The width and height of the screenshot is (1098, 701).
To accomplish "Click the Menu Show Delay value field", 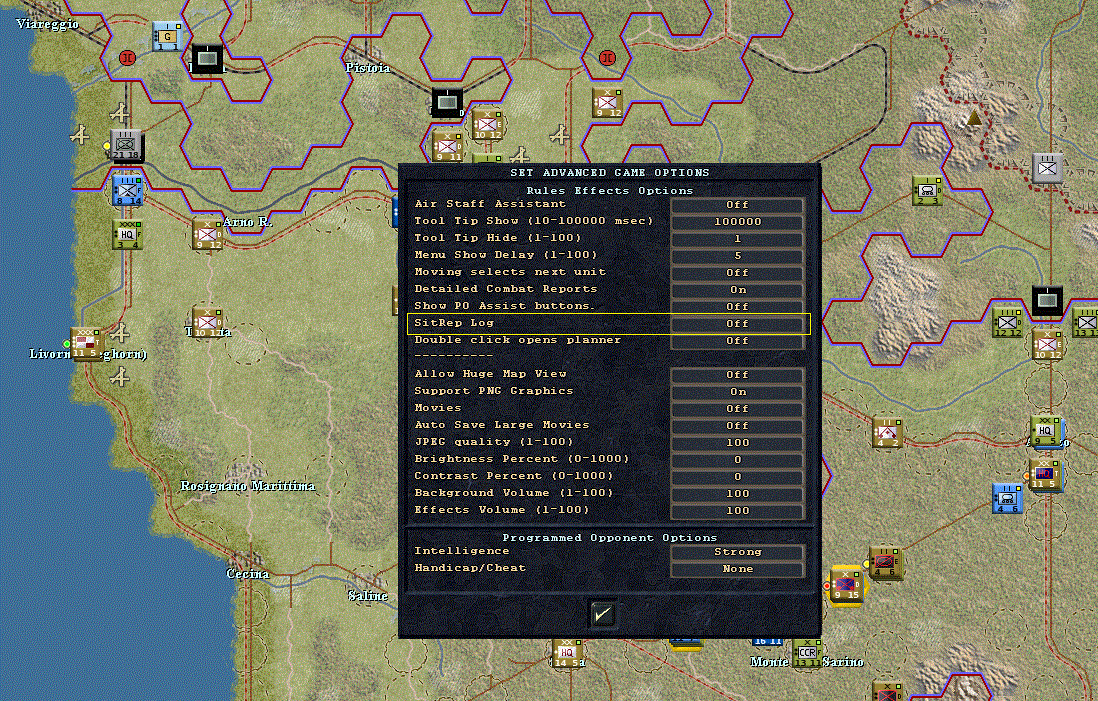I will [x=737, y=256].
